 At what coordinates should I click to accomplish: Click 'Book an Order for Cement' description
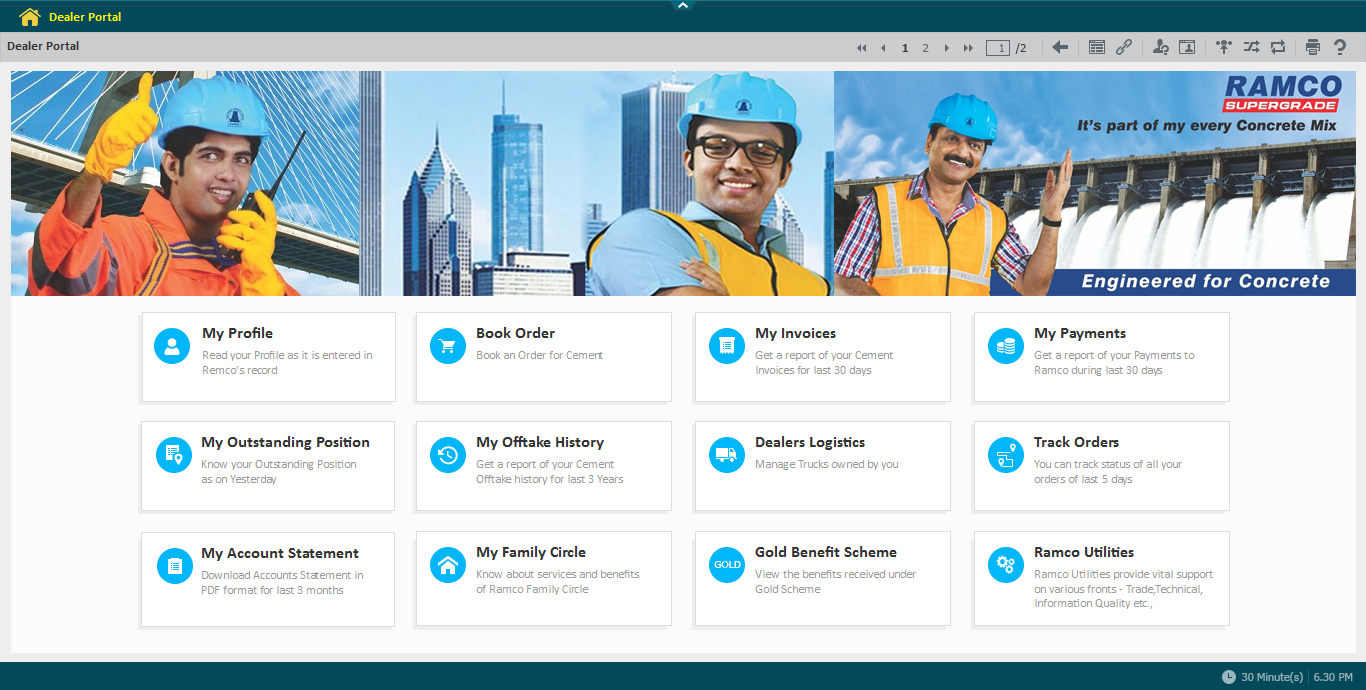pos(540,355)
